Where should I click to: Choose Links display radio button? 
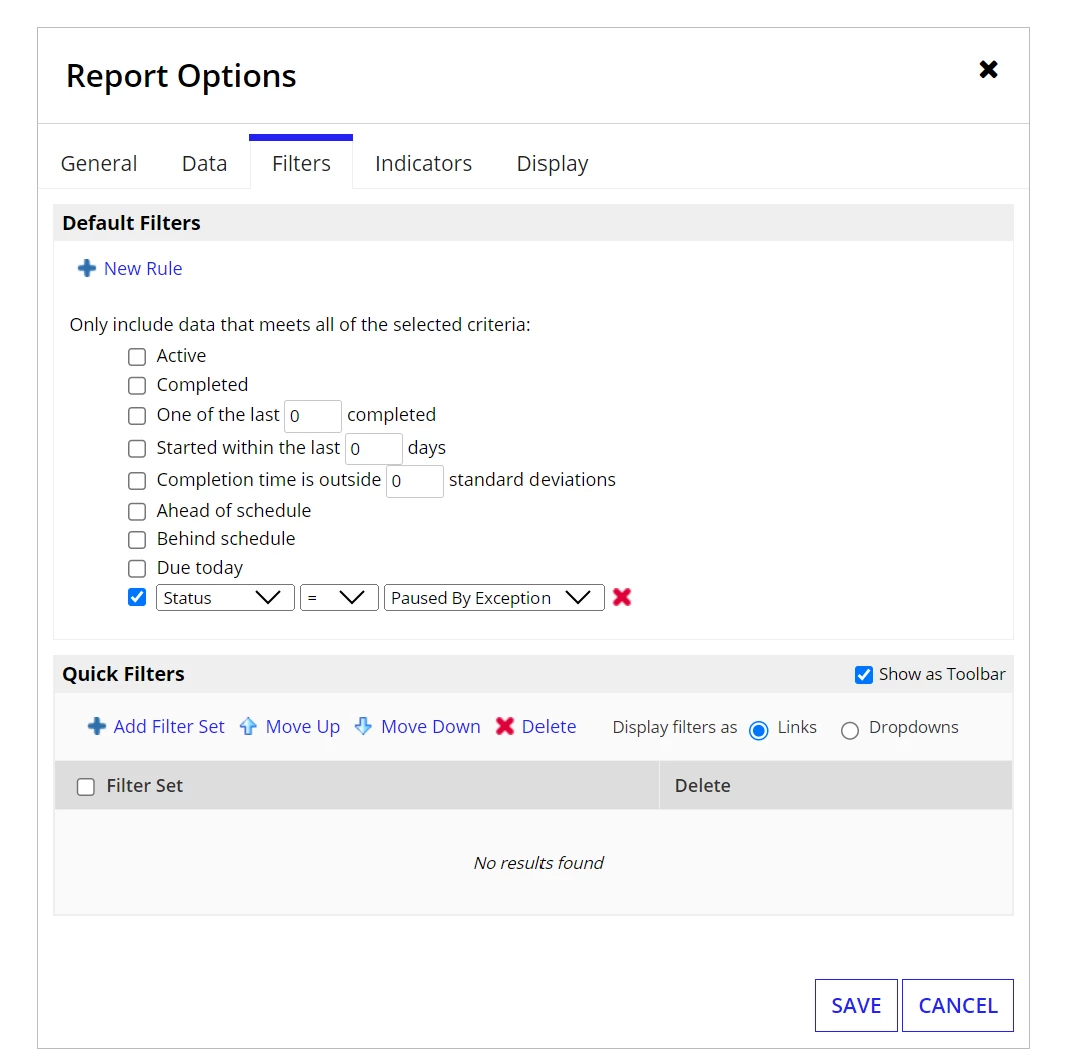pos(759,730)
